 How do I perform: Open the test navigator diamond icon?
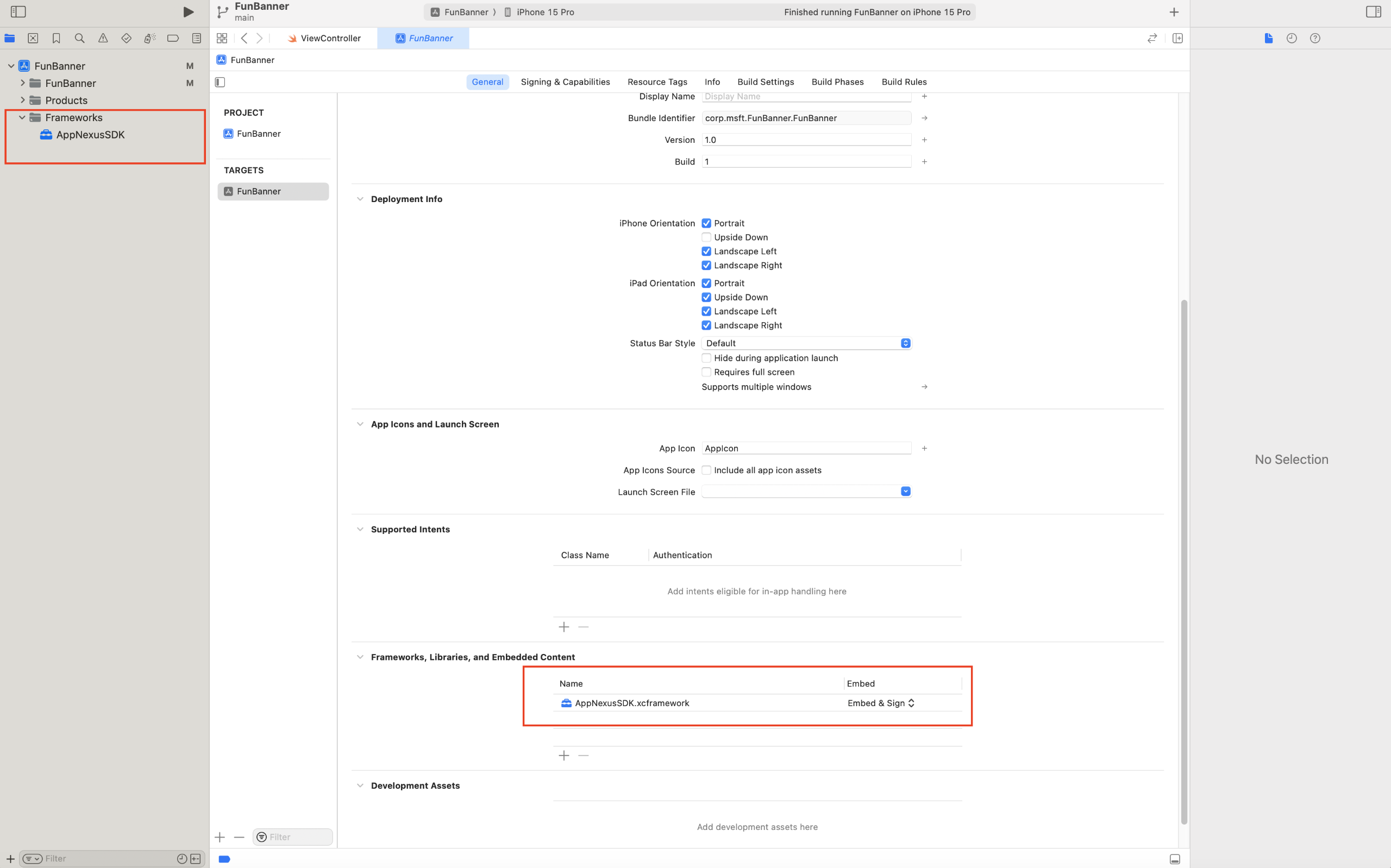pos(126,38)
